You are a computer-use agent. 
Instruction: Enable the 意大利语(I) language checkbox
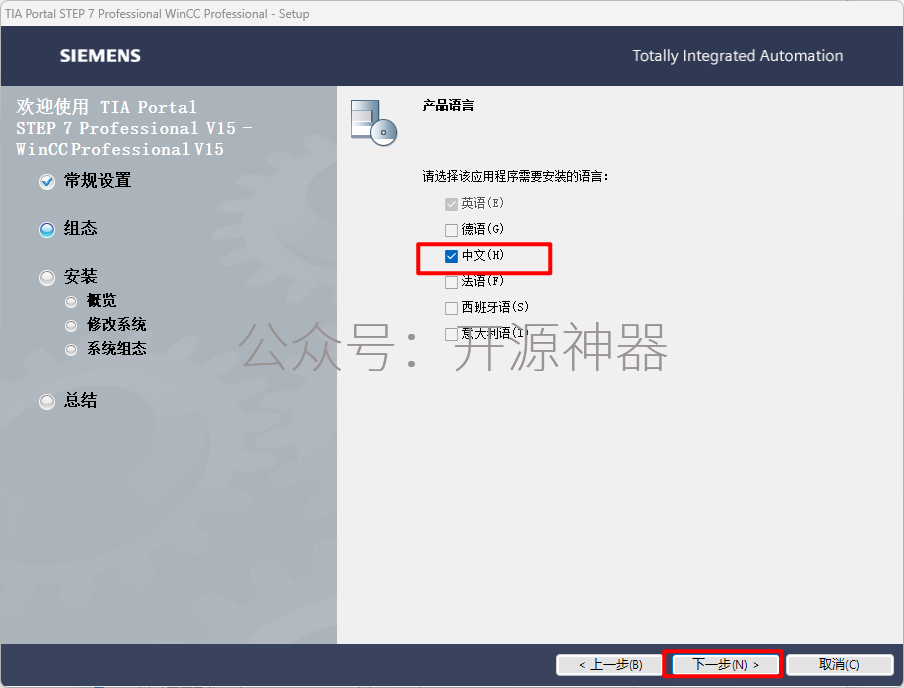coord(451,334)
